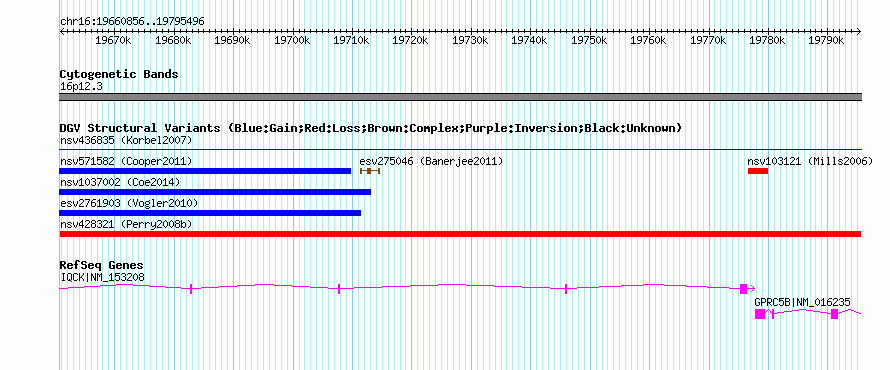Image resolution: width=890 pixels, height=370 pixels.
Task: Click the 19670k ruler tick label
Action: tap(114, 41)
